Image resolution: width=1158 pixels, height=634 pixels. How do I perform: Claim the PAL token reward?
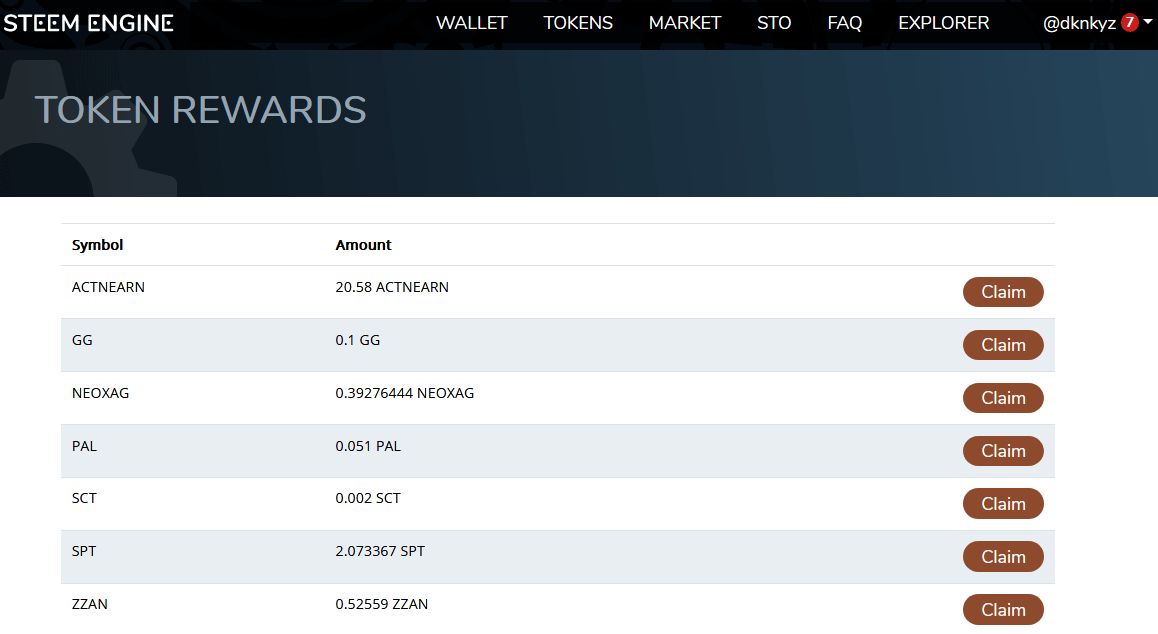[1003, 451]
